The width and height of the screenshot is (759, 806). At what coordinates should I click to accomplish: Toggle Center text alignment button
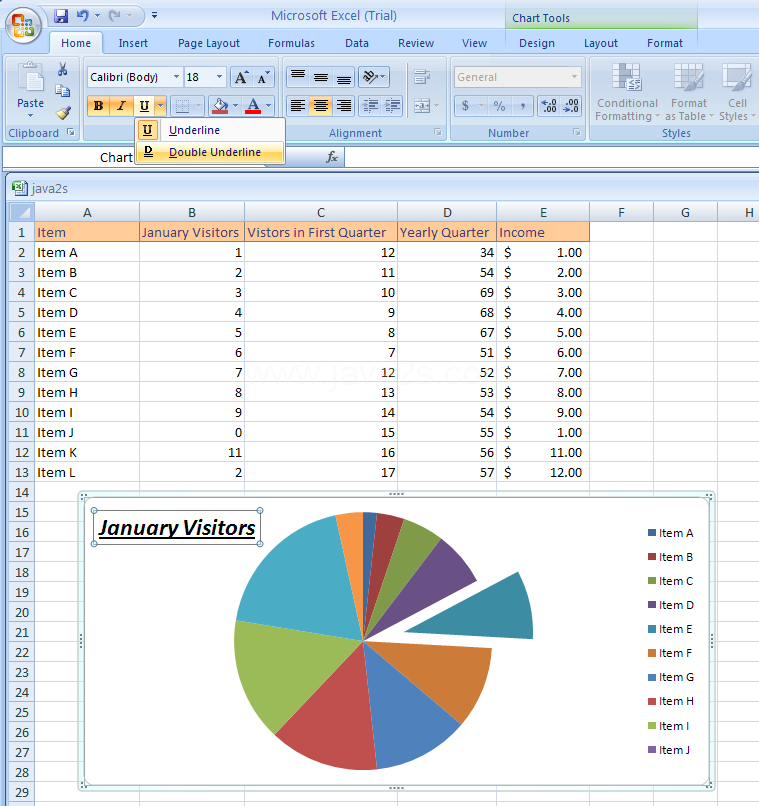(321, 106)
